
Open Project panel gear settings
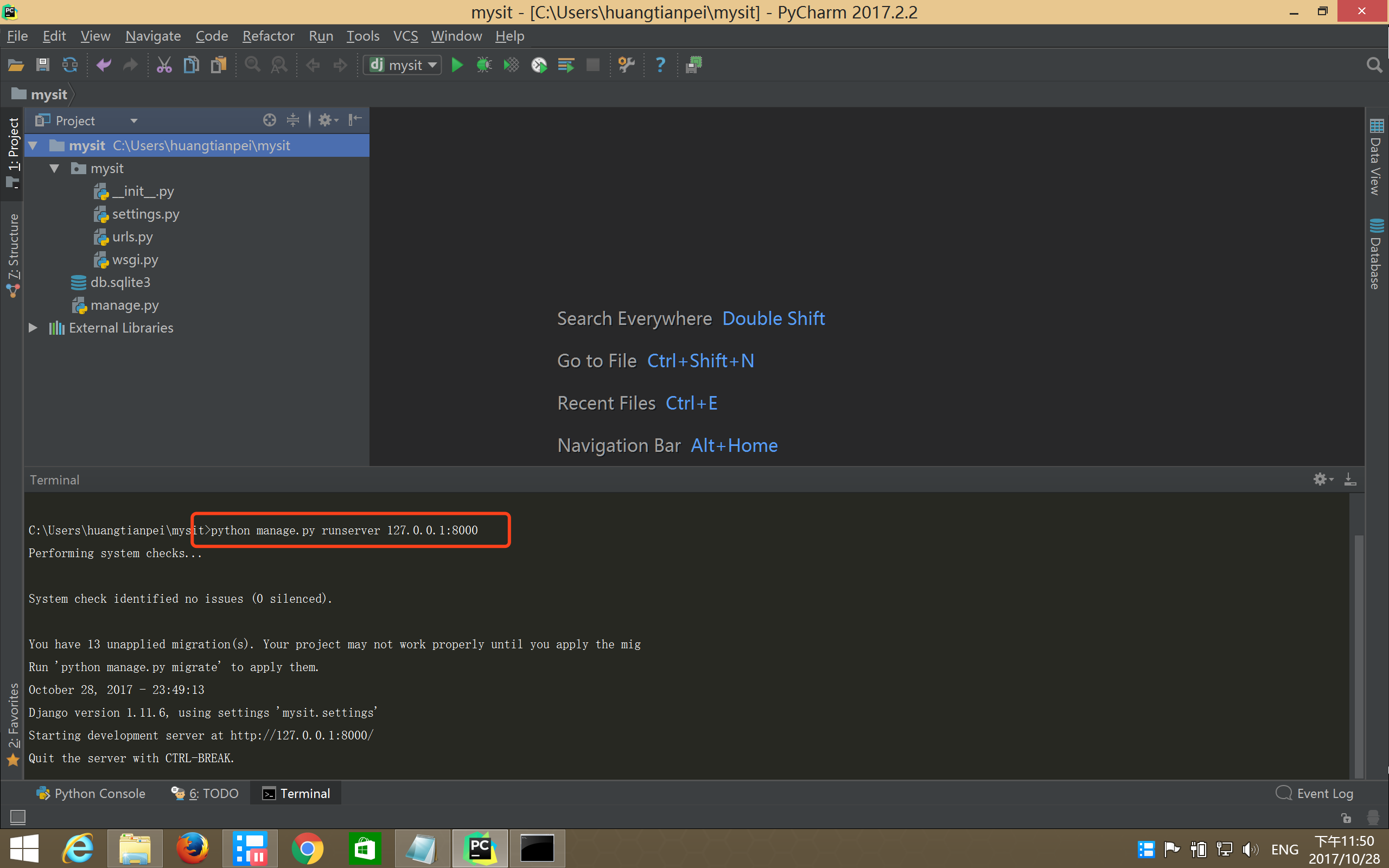[328, 120]
